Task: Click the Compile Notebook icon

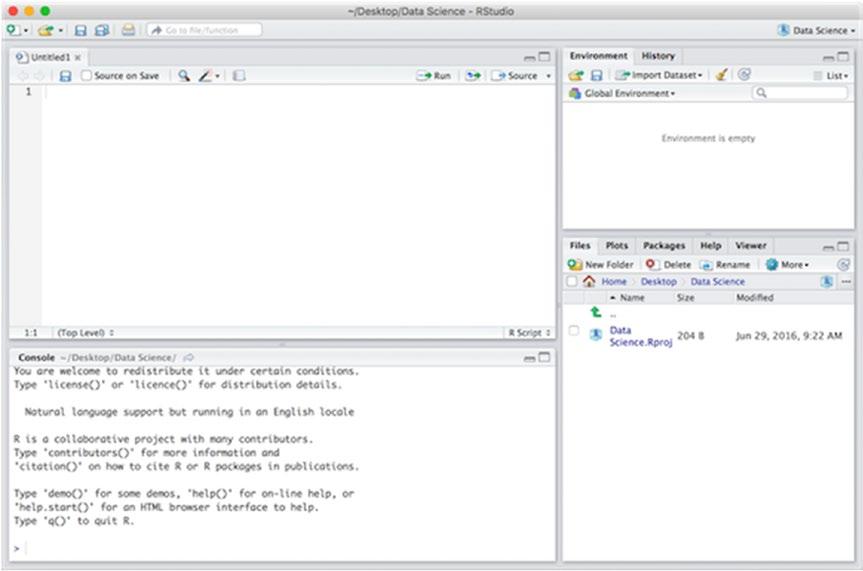Action: click(x=239, y=76)
